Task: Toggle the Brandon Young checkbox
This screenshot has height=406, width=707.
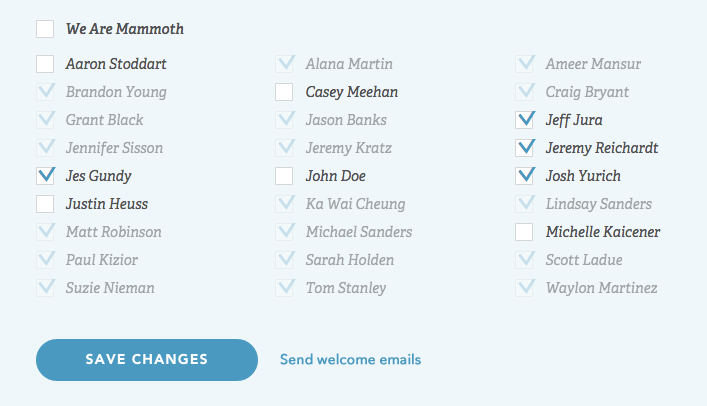Action: point(45,92)
